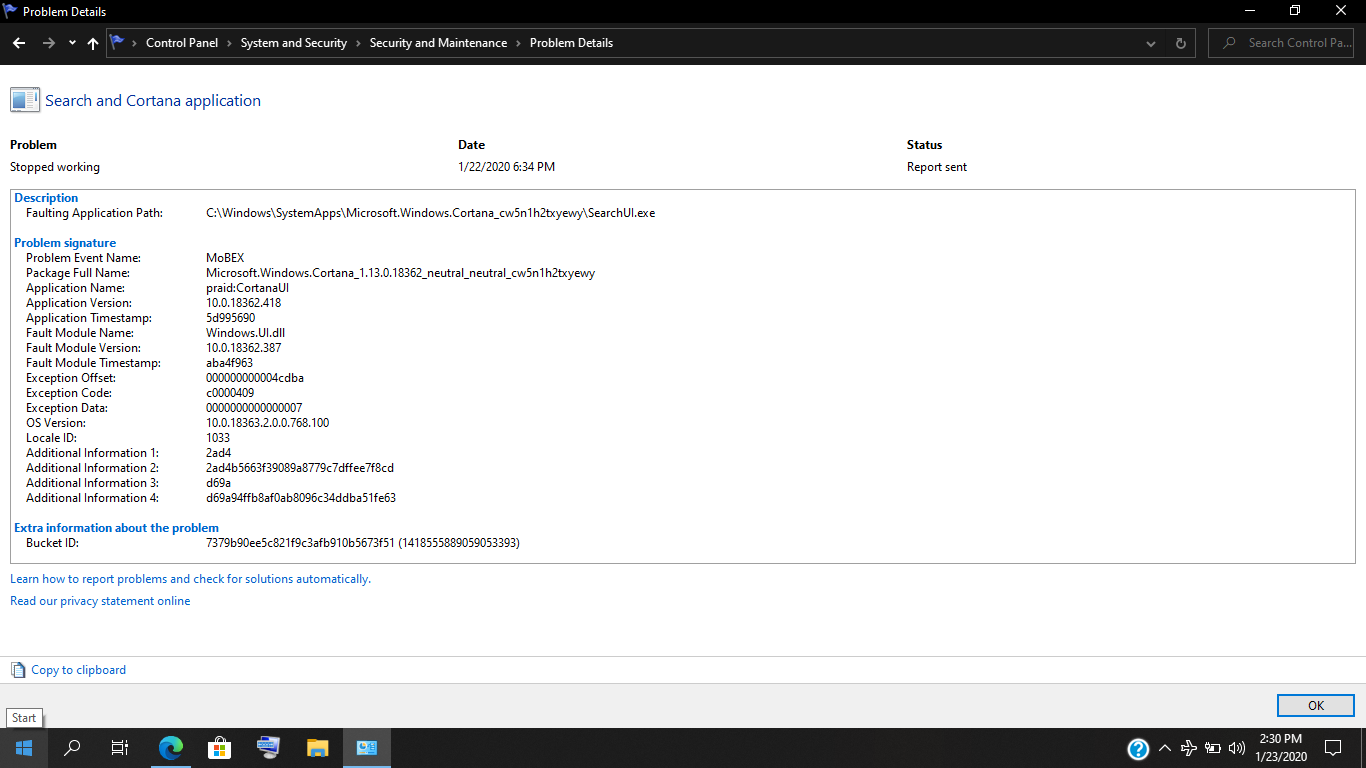The image size is (1366, 768).
Task: Refresh the Problem Details page
Action: [1180, 43]
